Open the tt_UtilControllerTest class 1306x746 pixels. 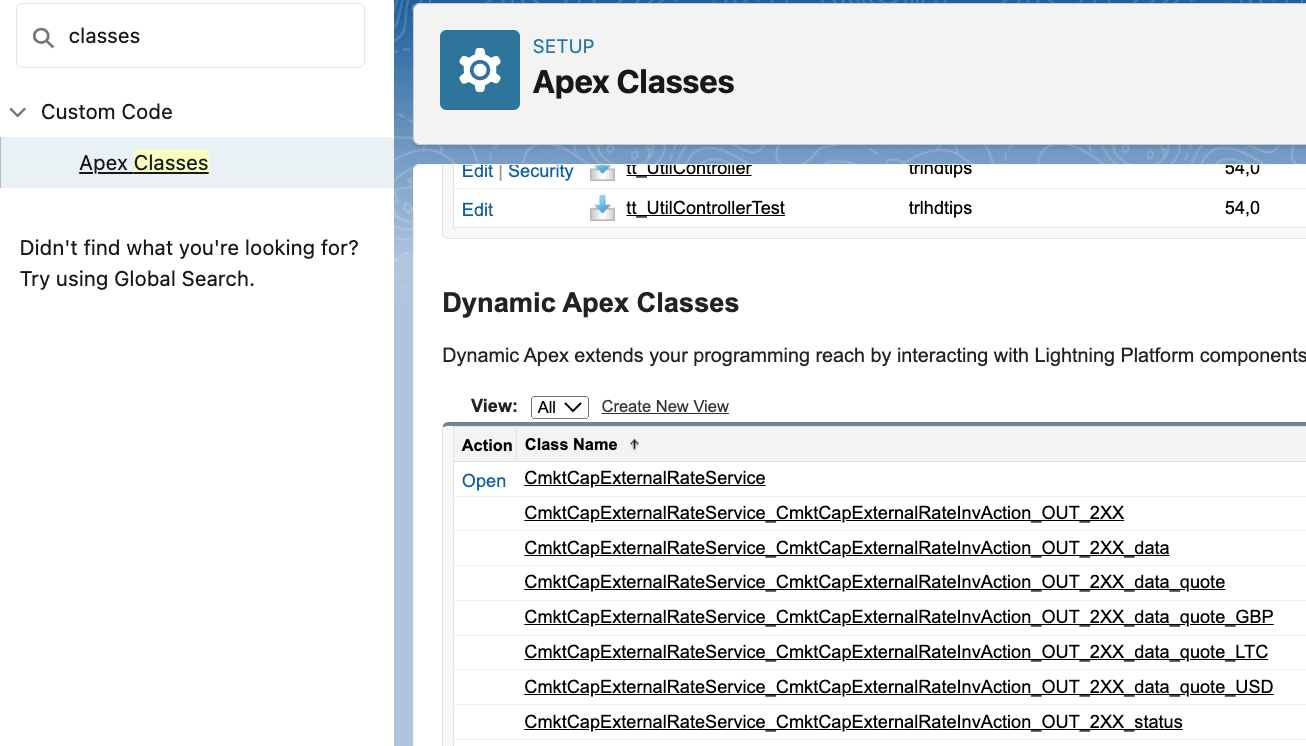click(705, 208)
